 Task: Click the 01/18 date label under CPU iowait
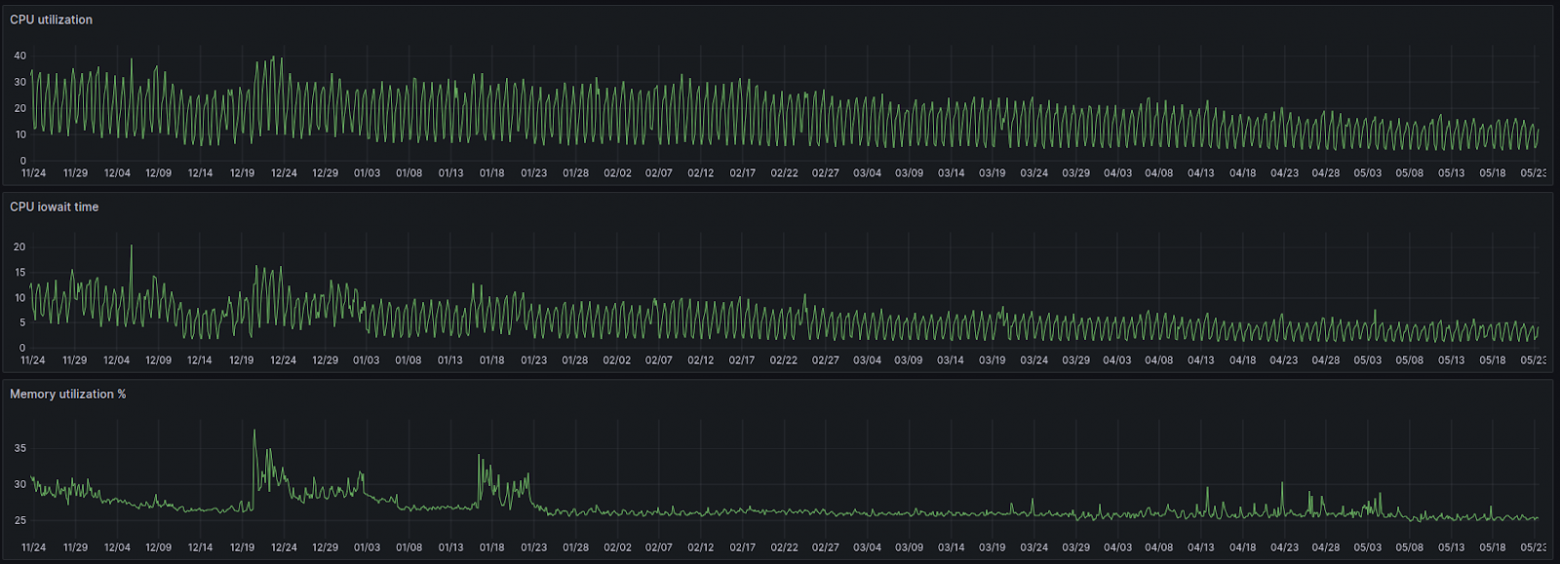click(x=491, y=360)
